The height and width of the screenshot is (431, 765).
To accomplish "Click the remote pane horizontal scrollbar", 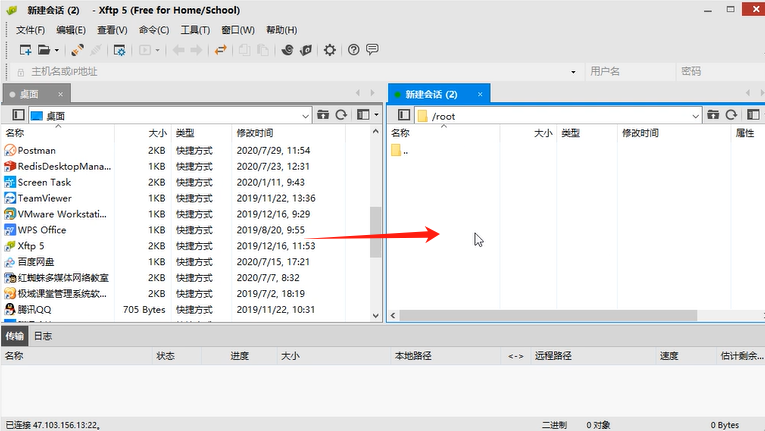I will click(x=548, y=316).
